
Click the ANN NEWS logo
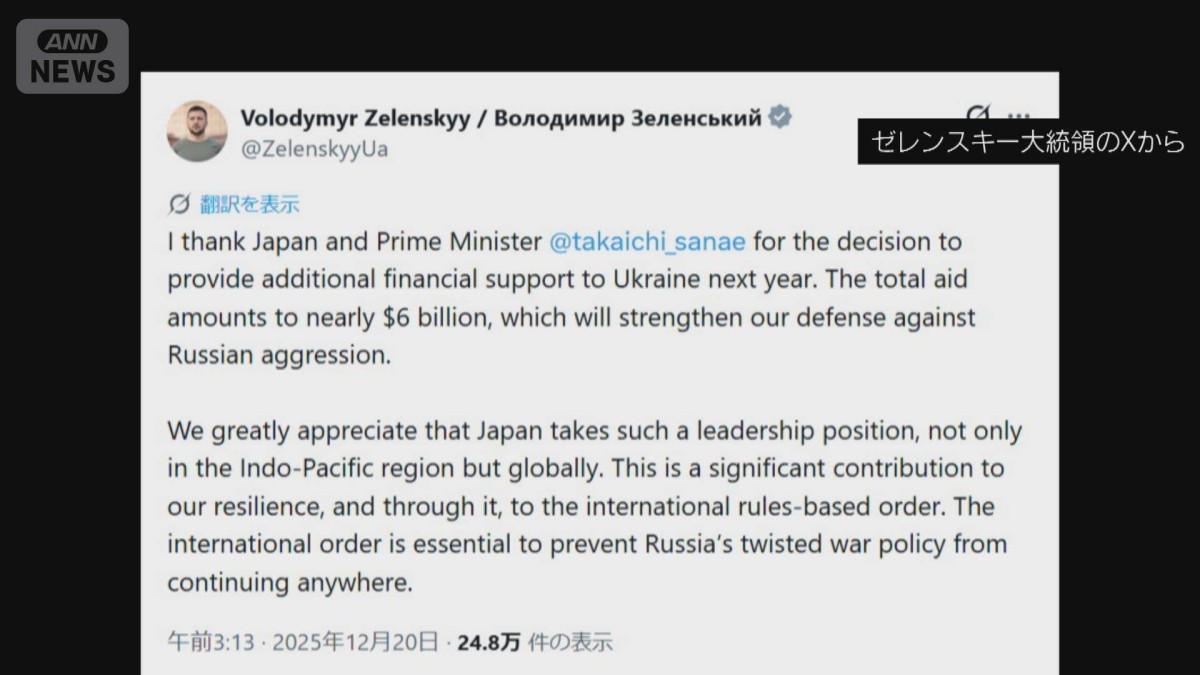tap(72, 57)
